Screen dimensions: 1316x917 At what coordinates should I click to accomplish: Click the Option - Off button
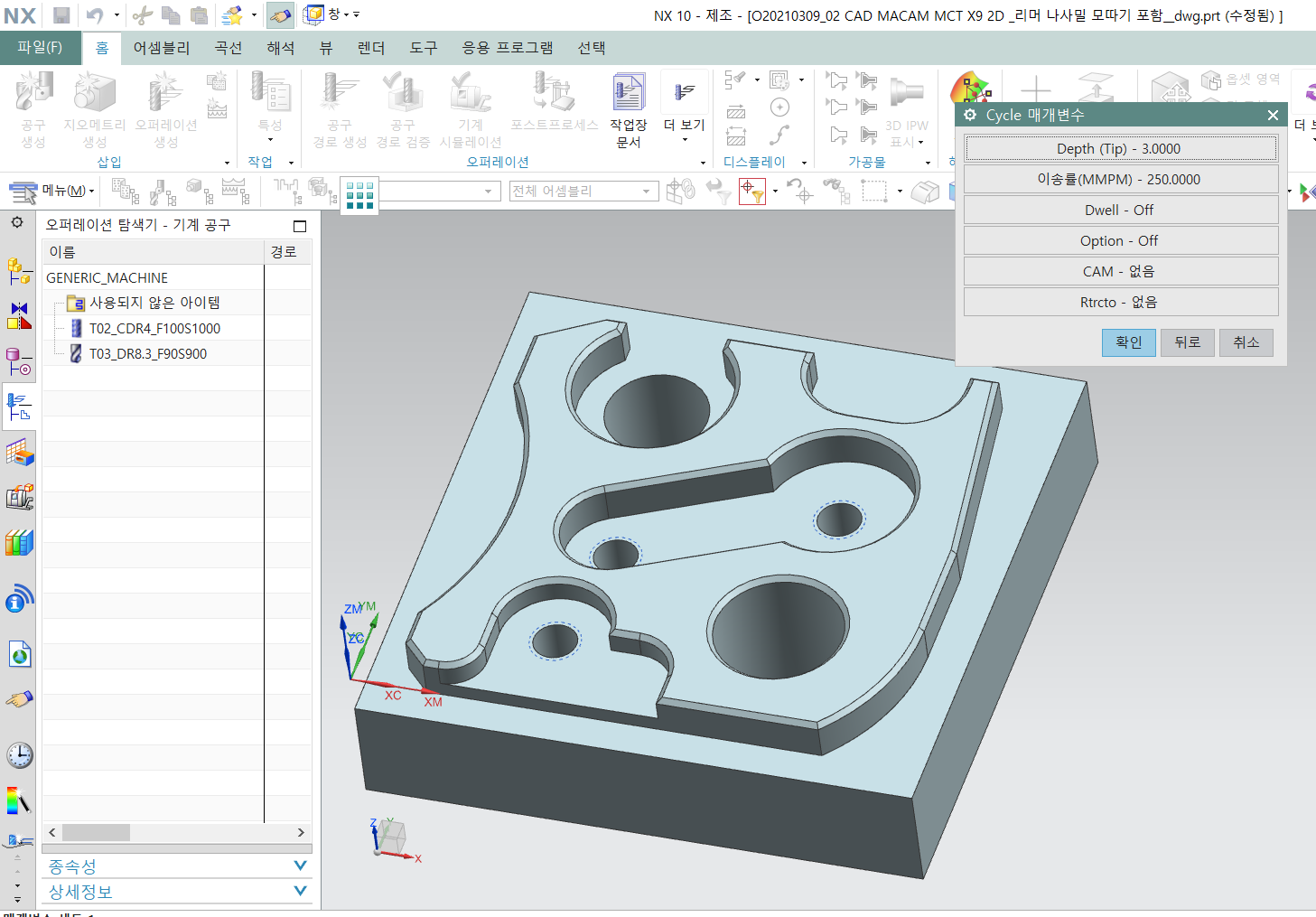1121,240
